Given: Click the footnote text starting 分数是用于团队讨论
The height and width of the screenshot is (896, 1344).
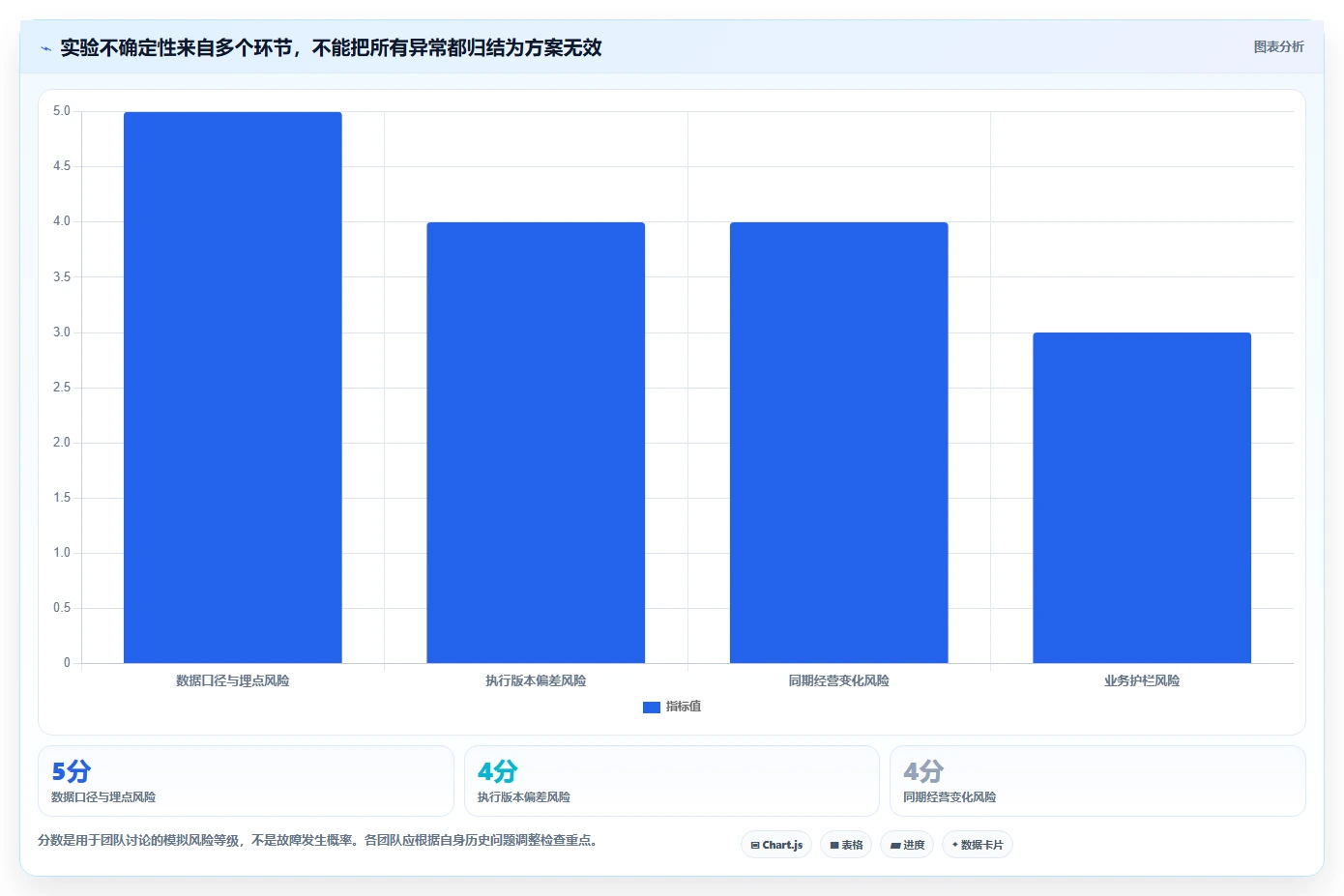Looking at the screenshot, I should [x=319, y=840].
